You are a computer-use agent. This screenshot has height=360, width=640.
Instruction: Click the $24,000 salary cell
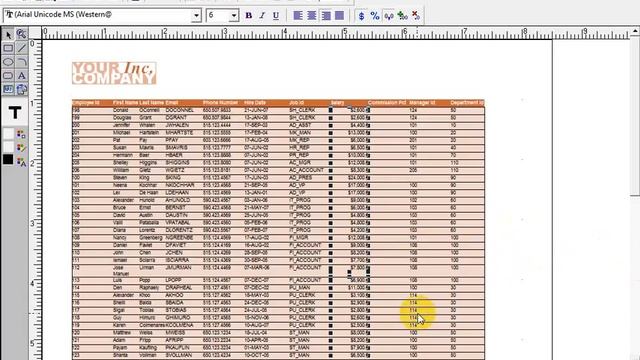click(x=357, y=178)
